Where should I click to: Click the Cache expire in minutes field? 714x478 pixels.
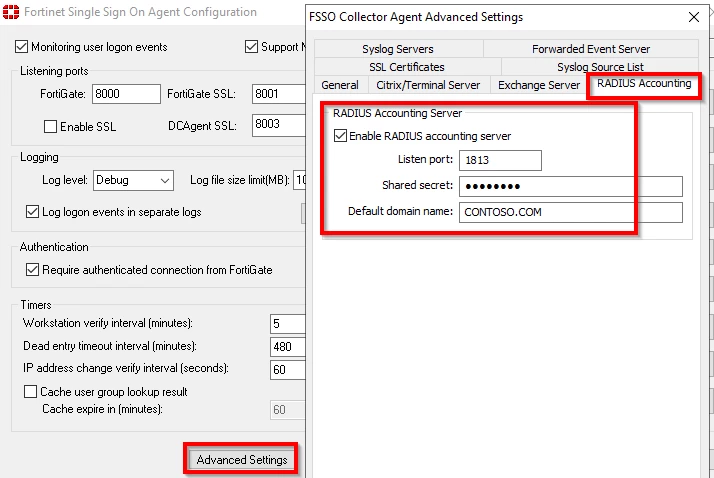pyautogui.click(x=287, y=410)
